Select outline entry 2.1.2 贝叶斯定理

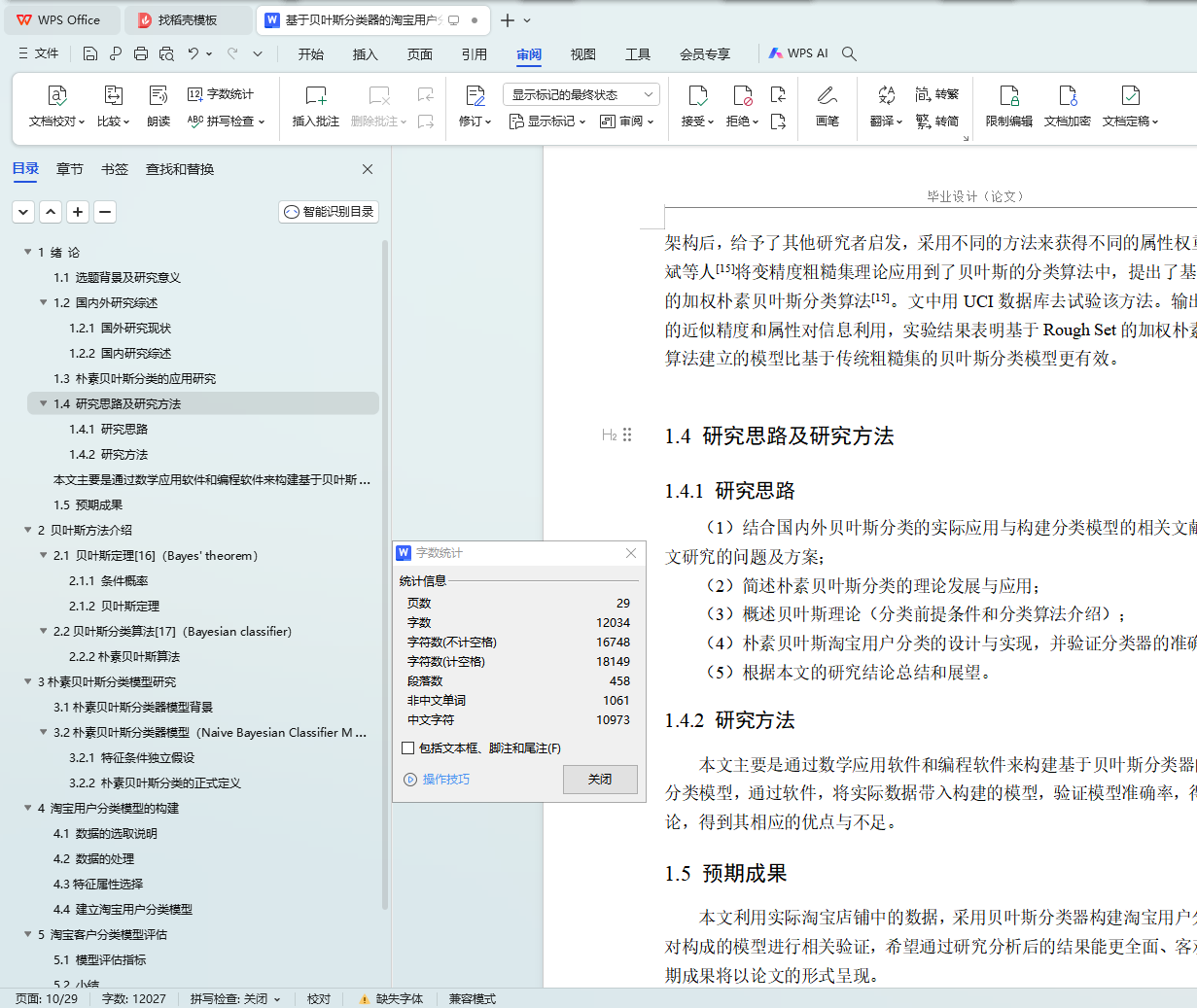point(114,606)
